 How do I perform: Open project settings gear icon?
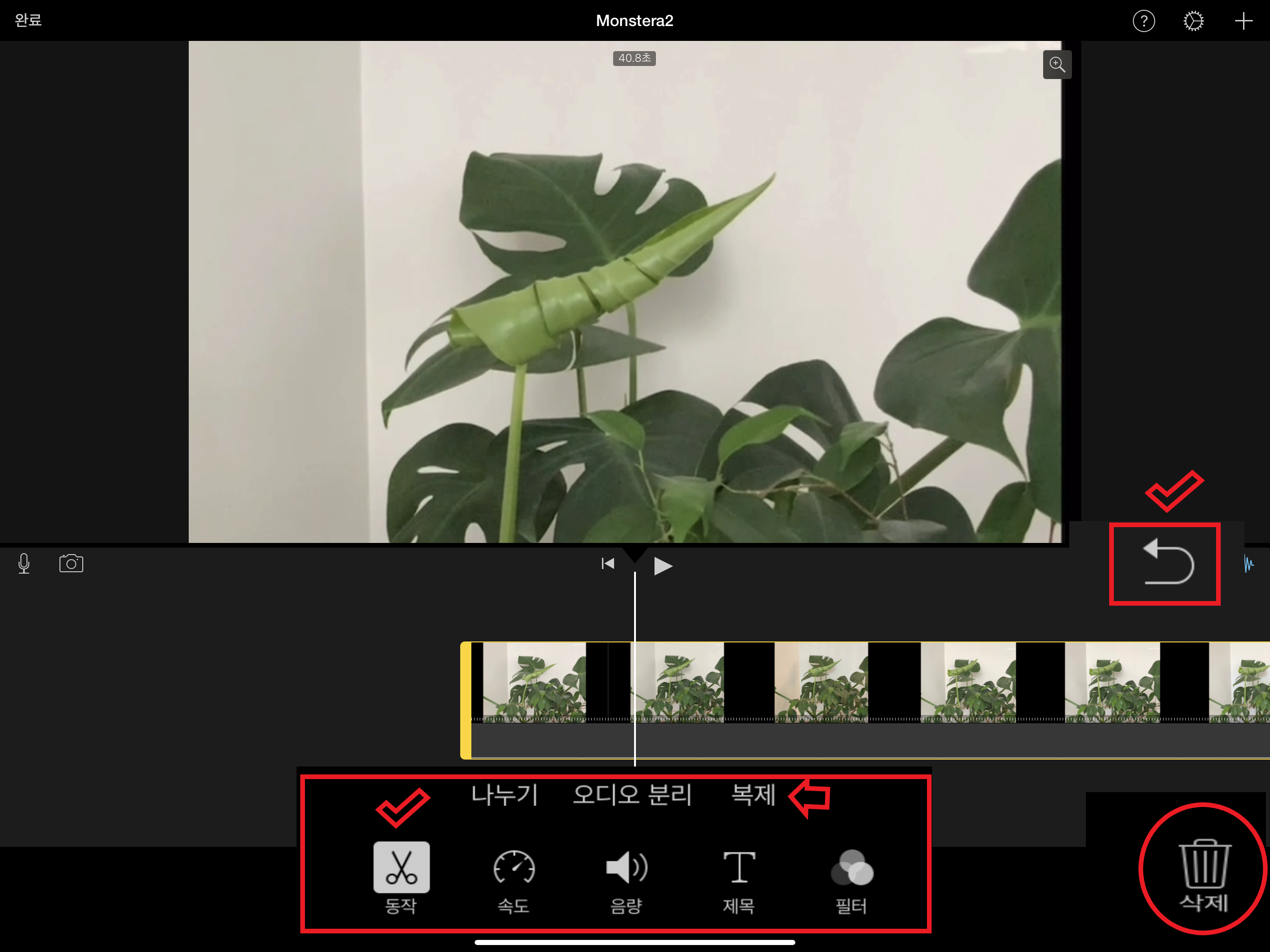[1193, 21]
